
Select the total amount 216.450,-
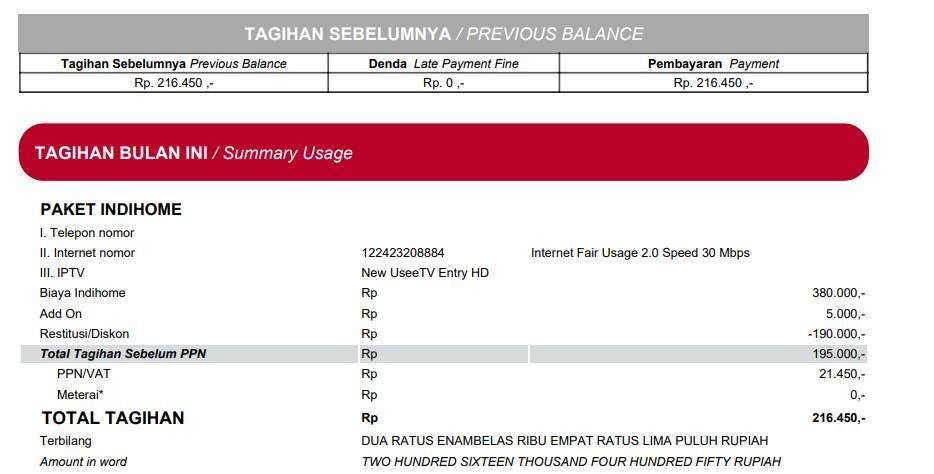(839, 418)
